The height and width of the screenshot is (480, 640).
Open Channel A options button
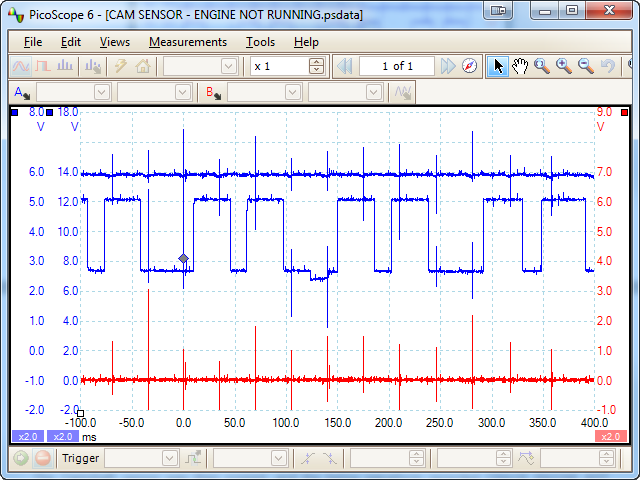point(21,92)
